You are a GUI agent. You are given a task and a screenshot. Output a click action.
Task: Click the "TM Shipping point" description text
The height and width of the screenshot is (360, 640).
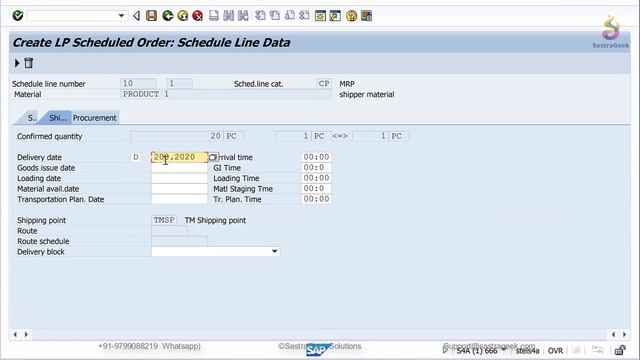pyautogui.click(x=215, y=220)
